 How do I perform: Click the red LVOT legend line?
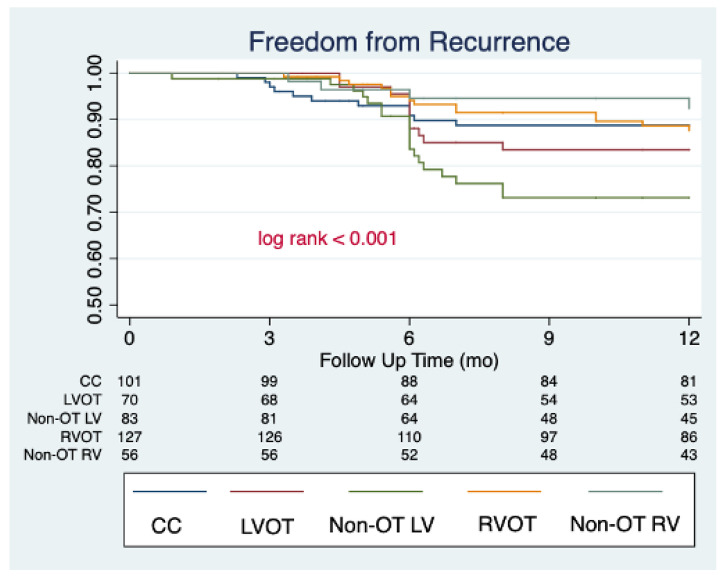click(x=267, y=491)
